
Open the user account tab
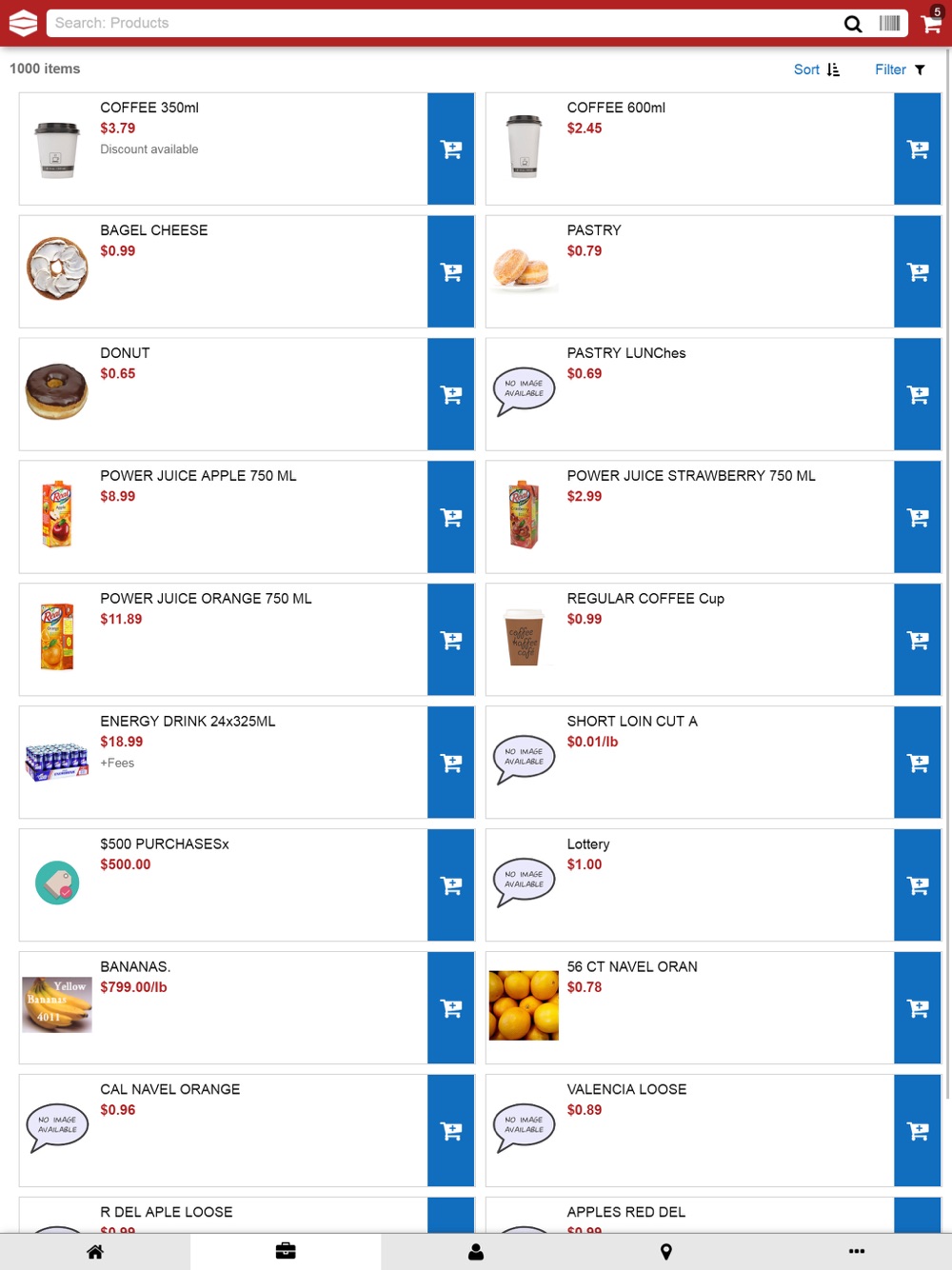476,1252
